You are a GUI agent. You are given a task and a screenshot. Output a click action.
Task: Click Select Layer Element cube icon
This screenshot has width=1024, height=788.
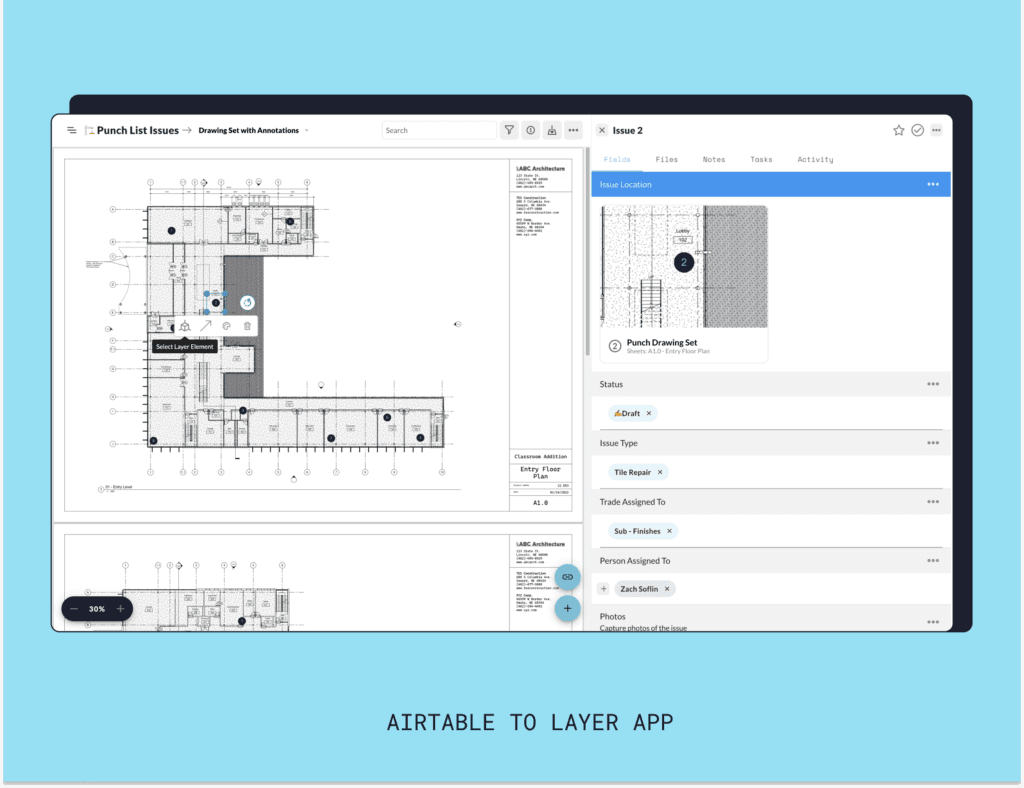[x=185, y=326]
